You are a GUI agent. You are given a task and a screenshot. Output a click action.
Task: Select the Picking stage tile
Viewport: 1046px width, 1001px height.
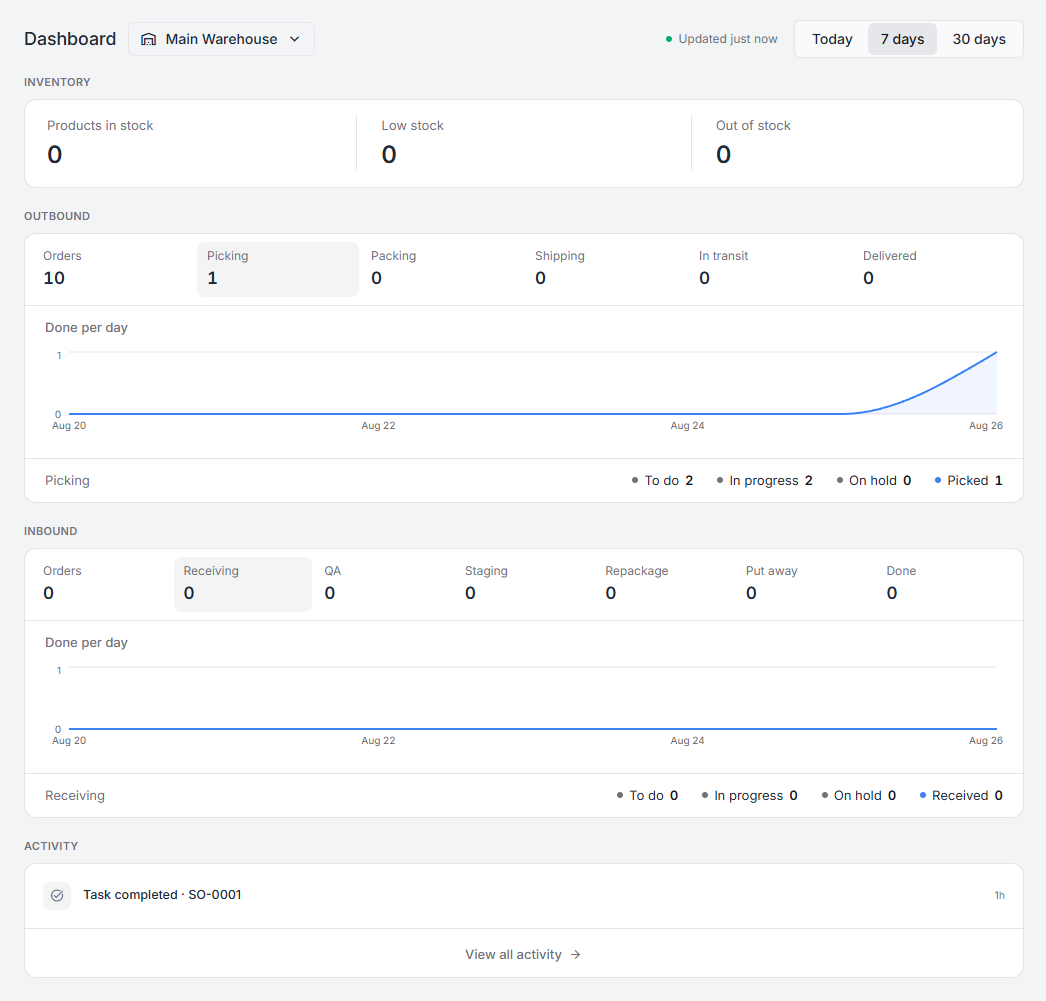click(278, 269)
